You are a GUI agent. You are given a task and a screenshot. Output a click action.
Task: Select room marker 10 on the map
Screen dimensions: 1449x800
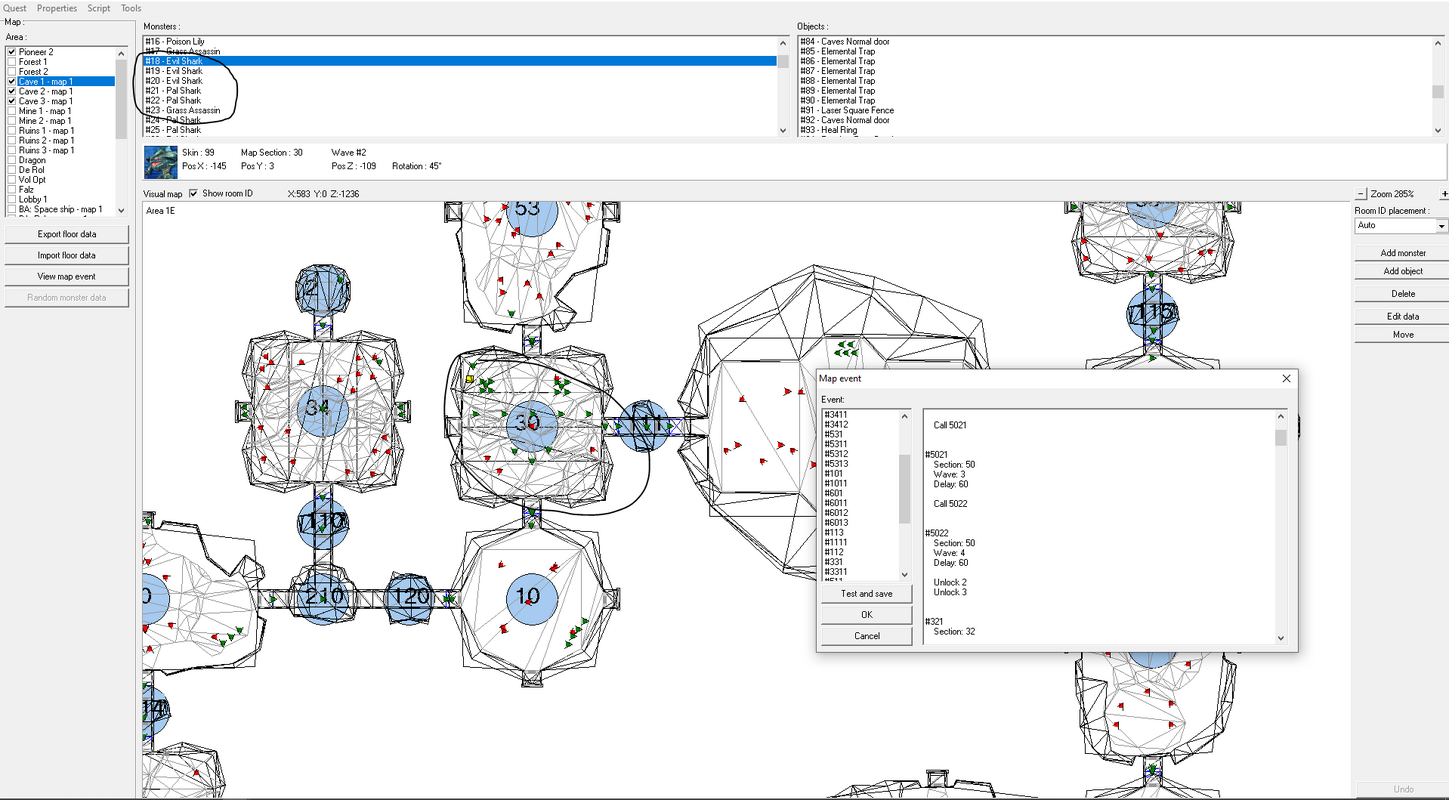coord(528,597)
